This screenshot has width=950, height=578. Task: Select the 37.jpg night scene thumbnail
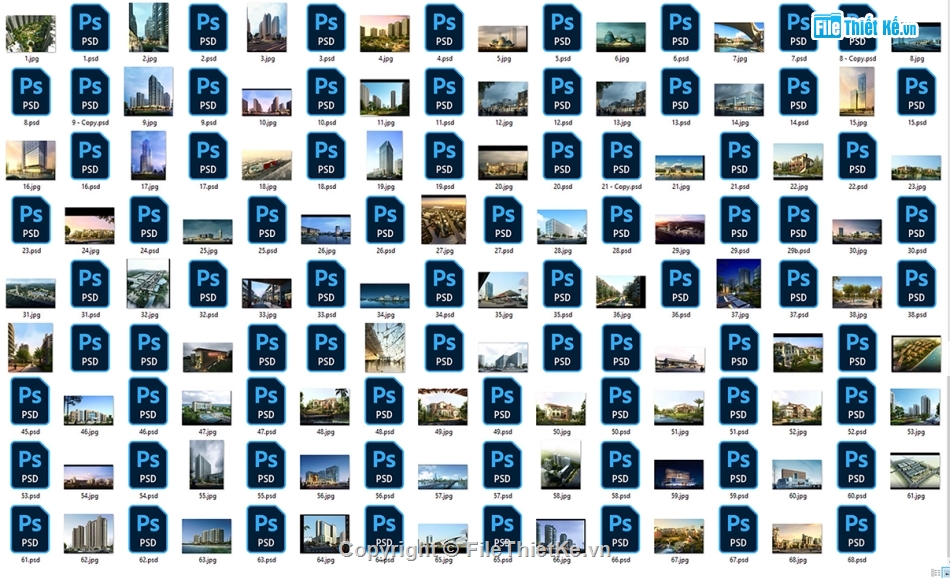pos(739,284)
